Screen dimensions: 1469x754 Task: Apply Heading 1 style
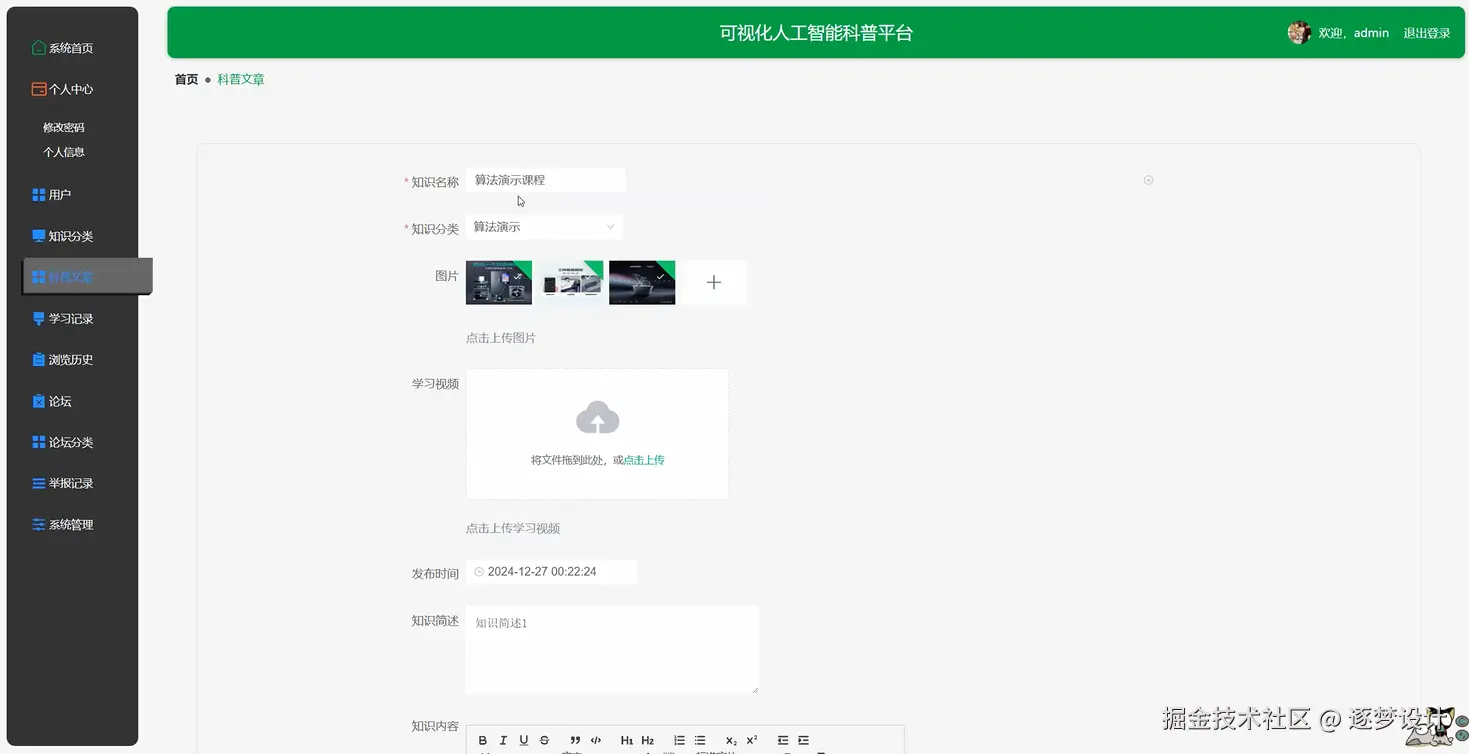pyautogui.click(x=627, y=740)
